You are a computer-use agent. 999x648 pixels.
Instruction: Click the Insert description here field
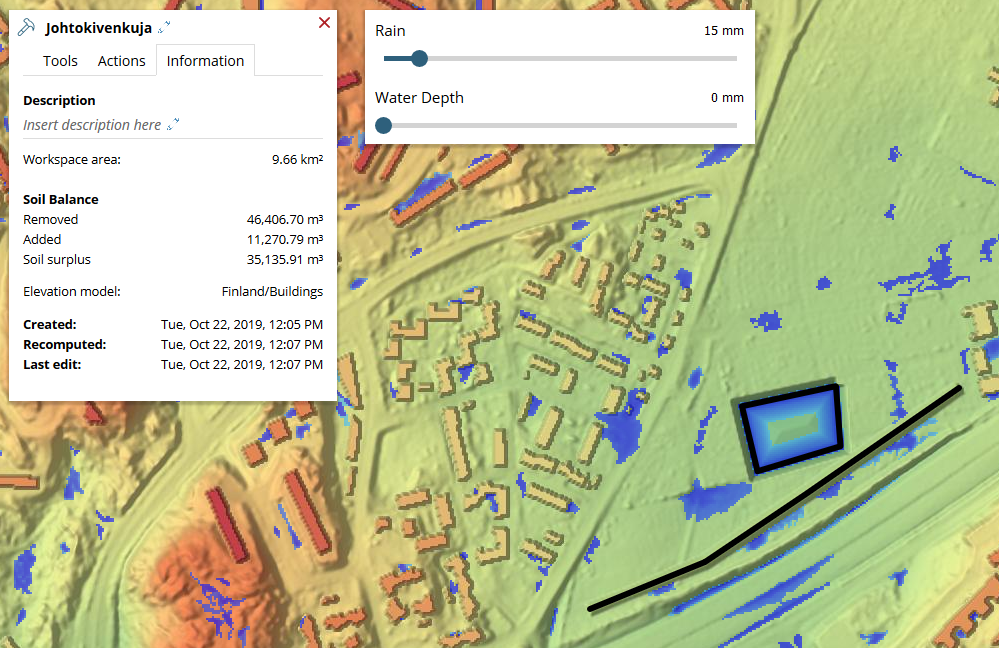(92, 125)
